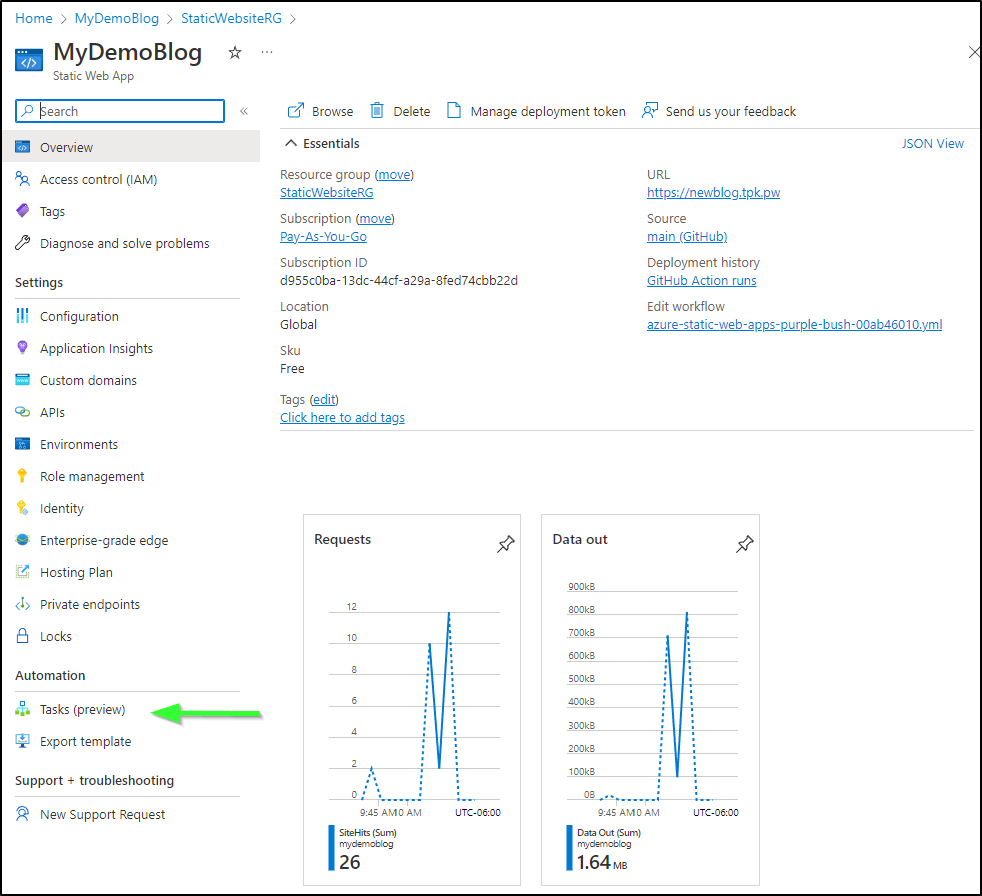Collapse the Essentials section
The height and width of the screenshot is (896, 982).
[x=291, y=143]
